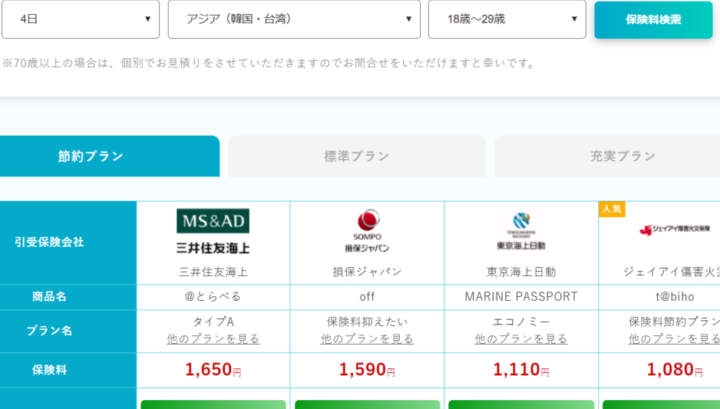The image size is (720, 409).
Task: Click the MS&AD 三井住友海上 logo
Action: (x=213, y=231)
